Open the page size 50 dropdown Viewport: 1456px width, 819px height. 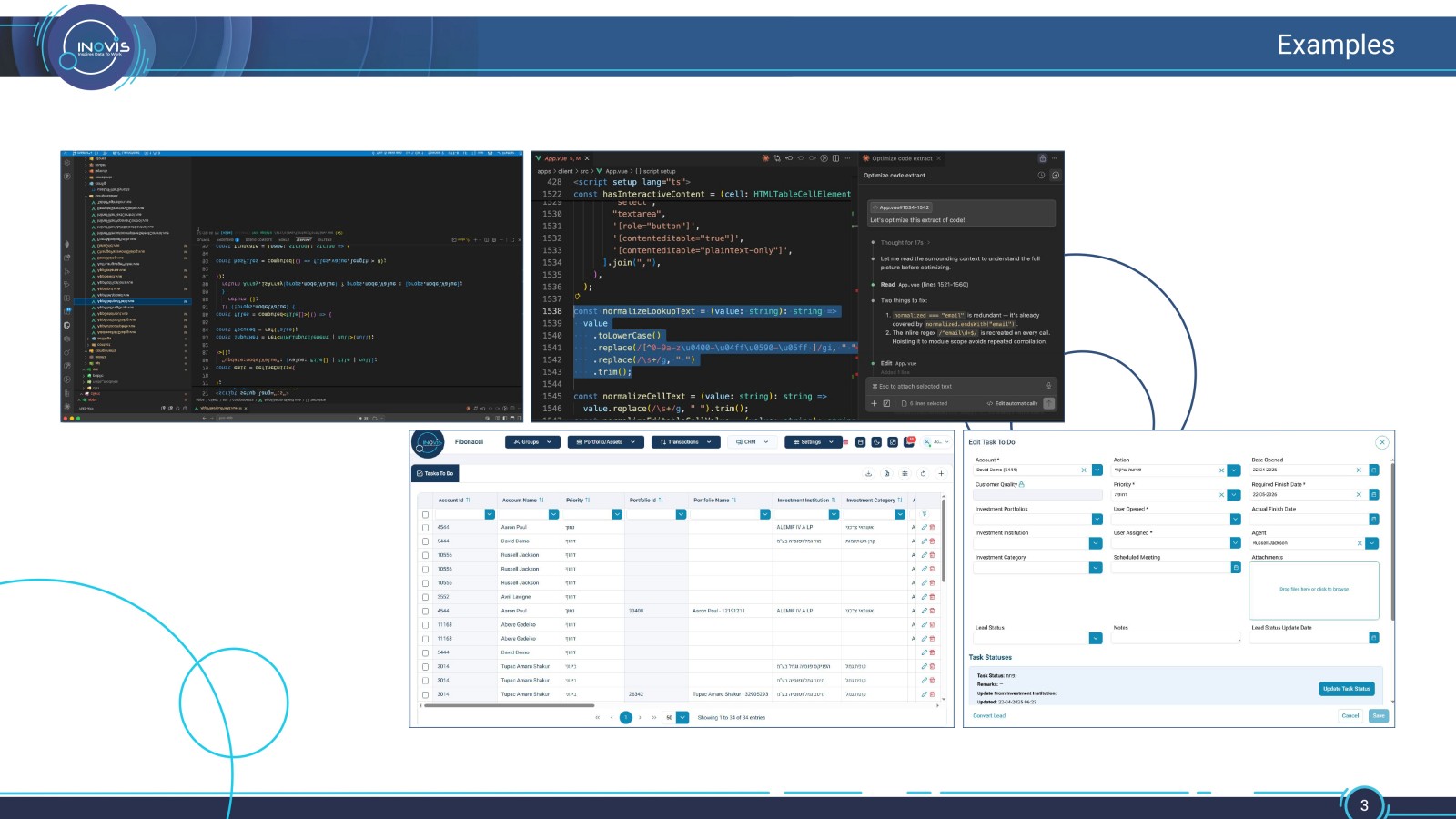pos(682,717)
